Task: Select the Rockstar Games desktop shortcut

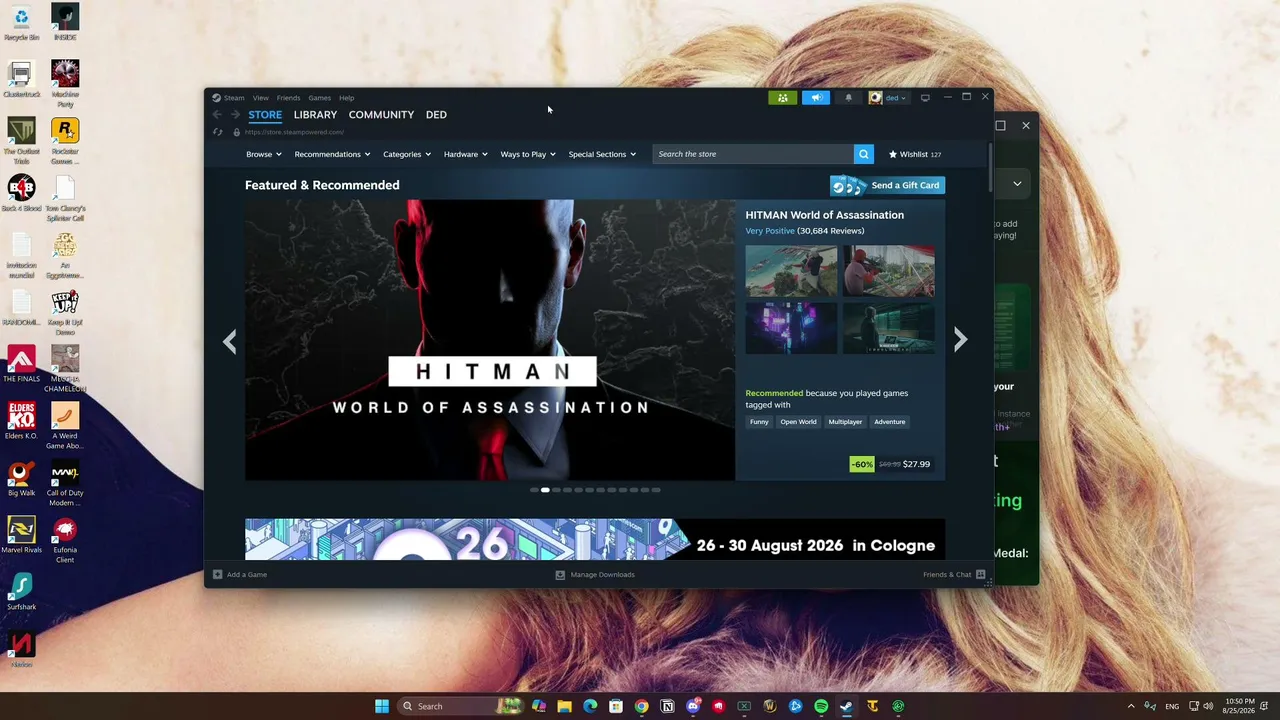Action: (x=65, y=141)
